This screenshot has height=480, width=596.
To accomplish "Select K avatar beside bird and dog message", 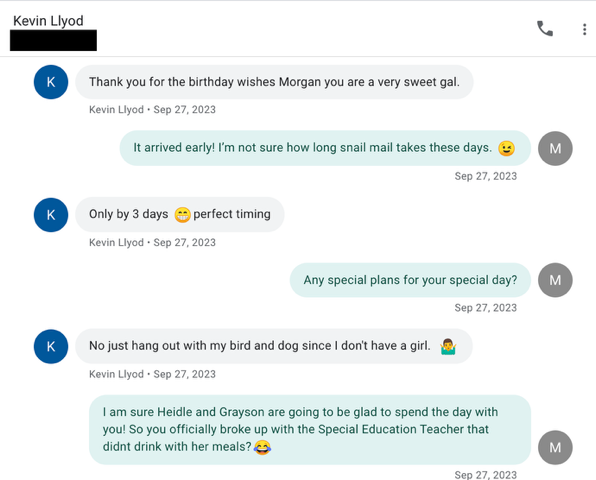I will pyautogui.click(x=51, y=346).
